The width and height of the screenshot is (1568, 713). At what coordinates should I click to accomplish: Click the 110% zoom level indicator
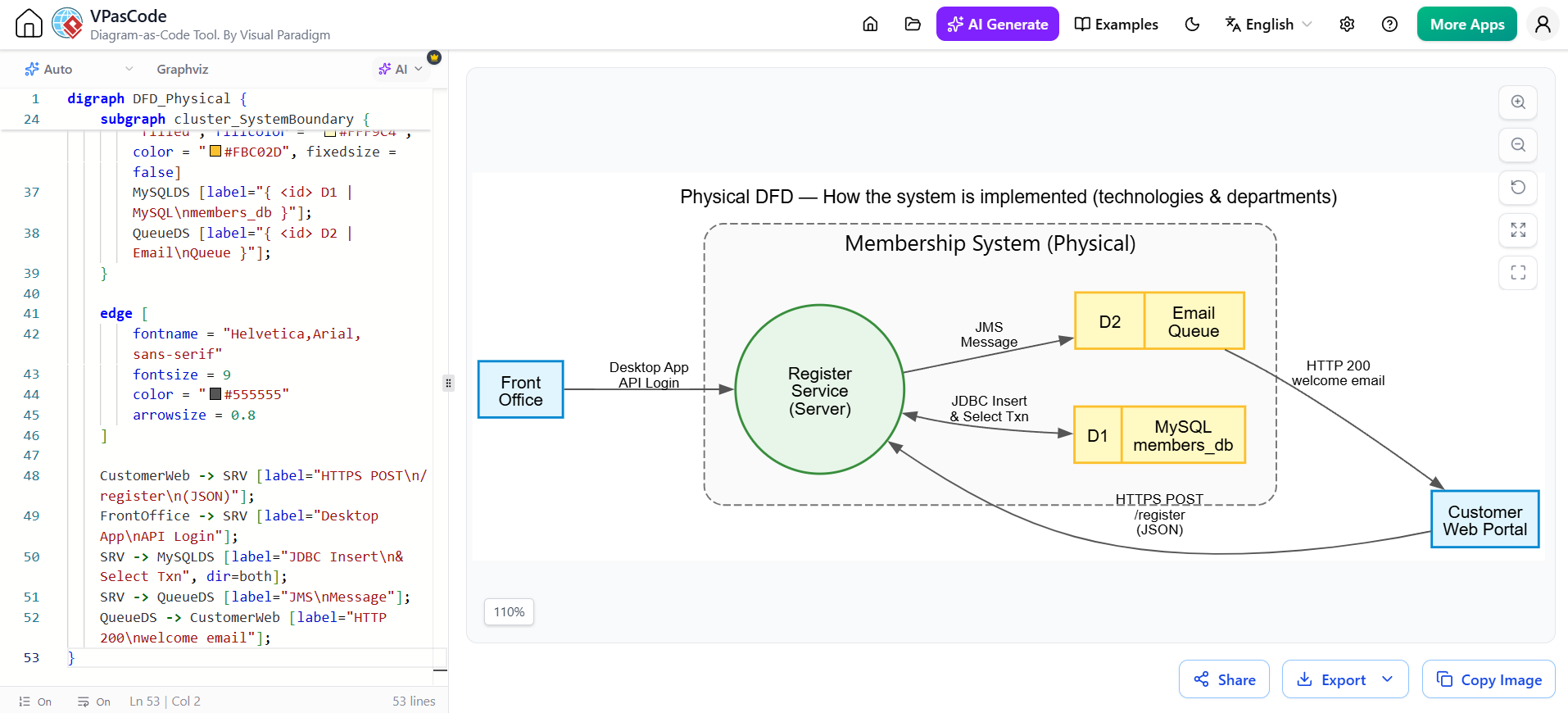pos(509,611)
